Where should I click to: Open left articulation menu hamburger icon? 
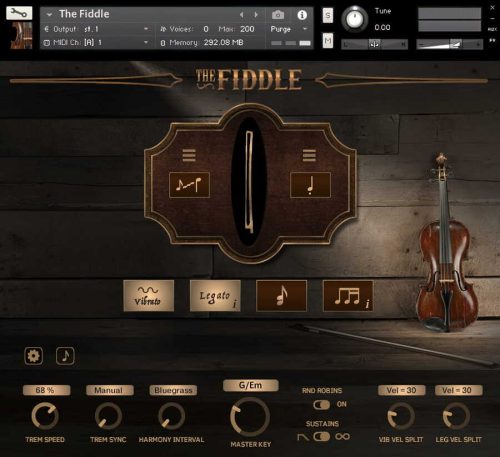click(189, 155)
